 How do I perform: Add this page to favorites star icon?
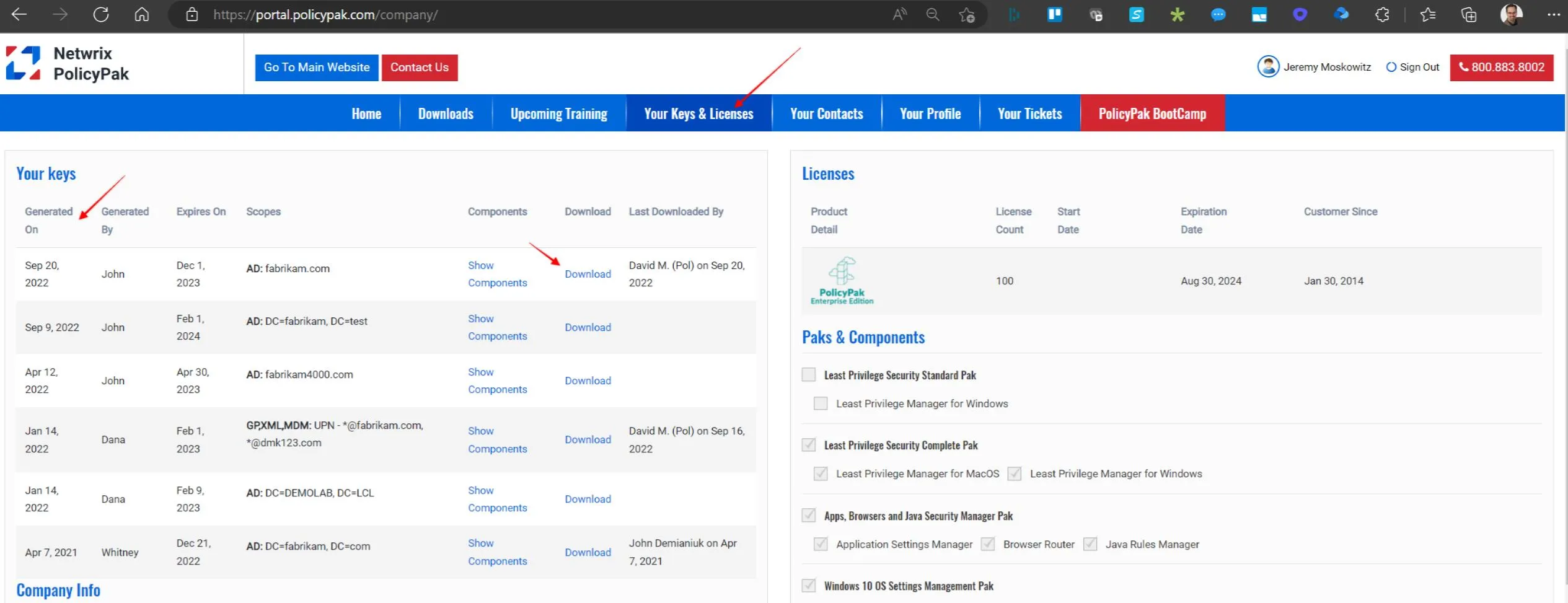[966, 15]
